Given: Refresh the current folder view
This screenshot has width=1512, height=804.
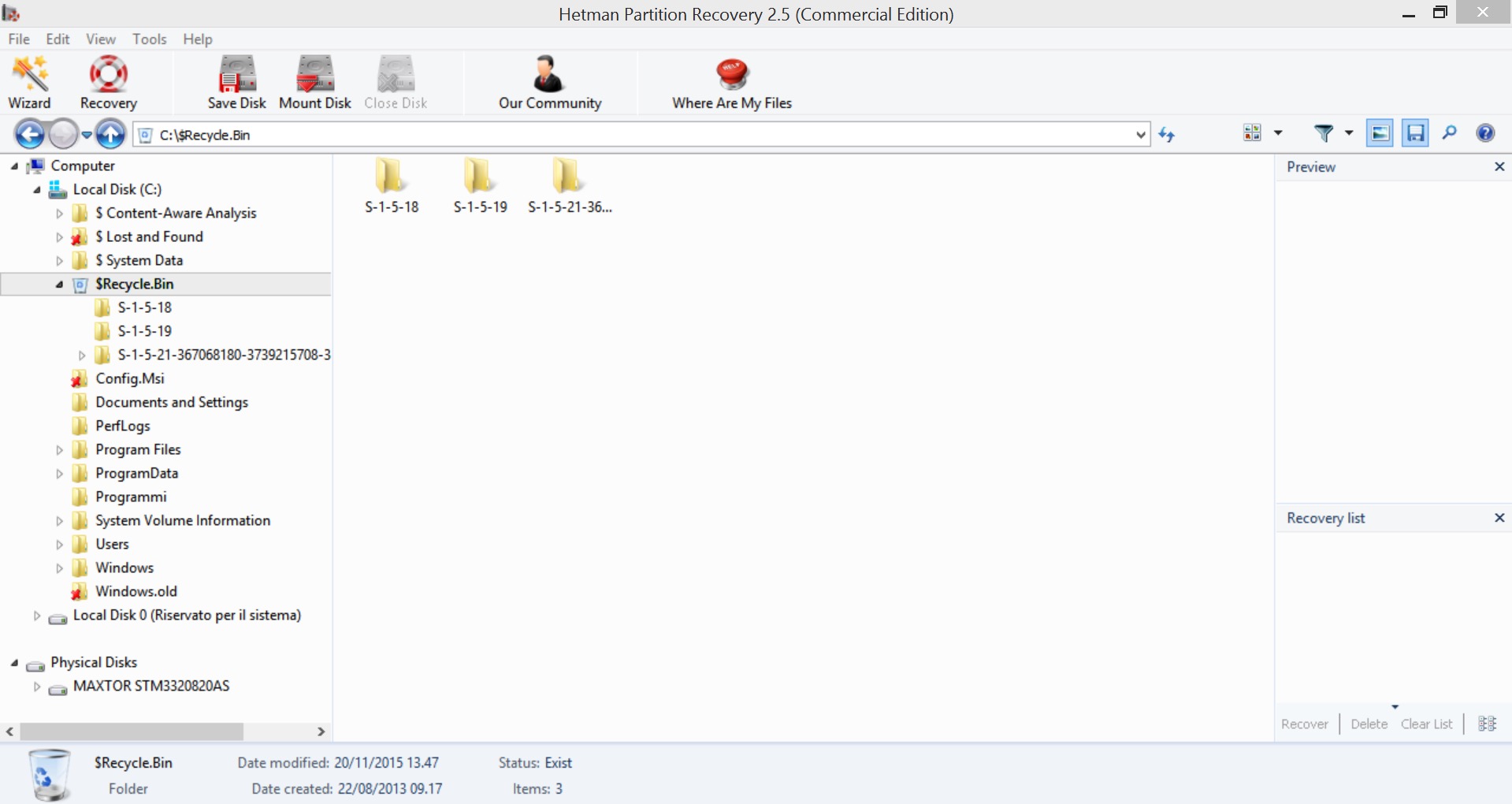Looking at the screenshot, I should (x=1167, y=135).
